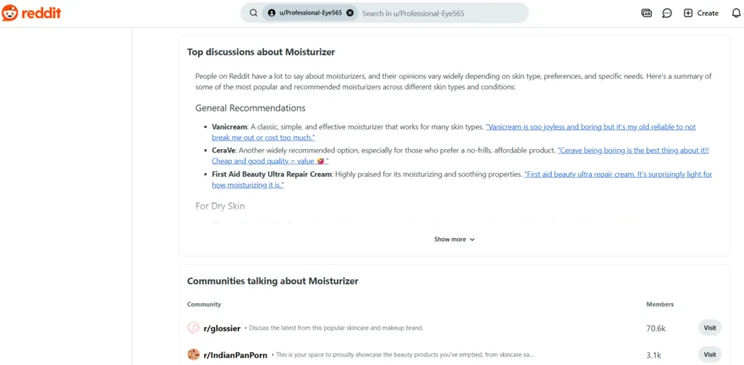Visit the r/glossier community
The image size is (744, 365).
point(709,328)
